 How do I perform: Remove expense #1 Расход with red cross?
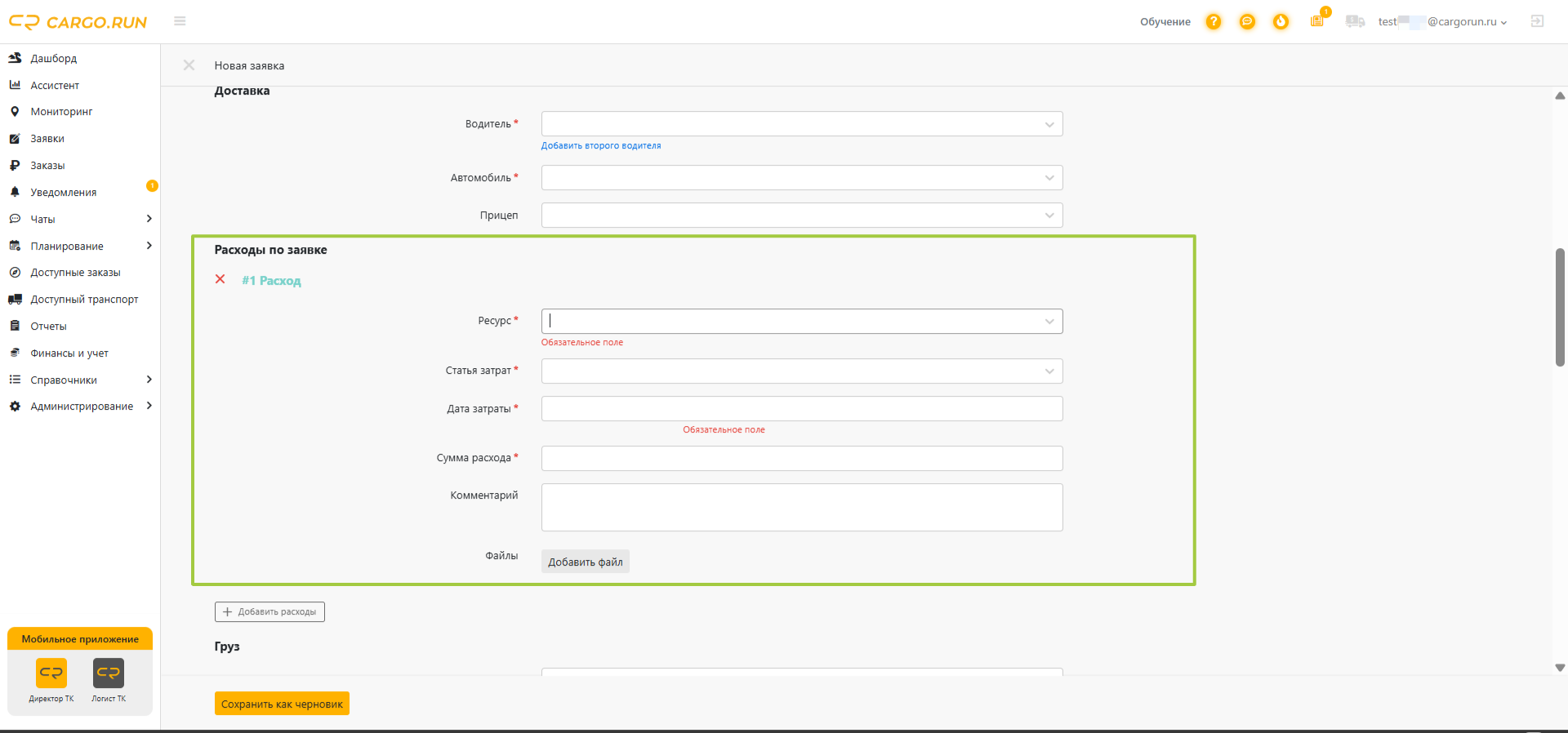click(220, 279)
